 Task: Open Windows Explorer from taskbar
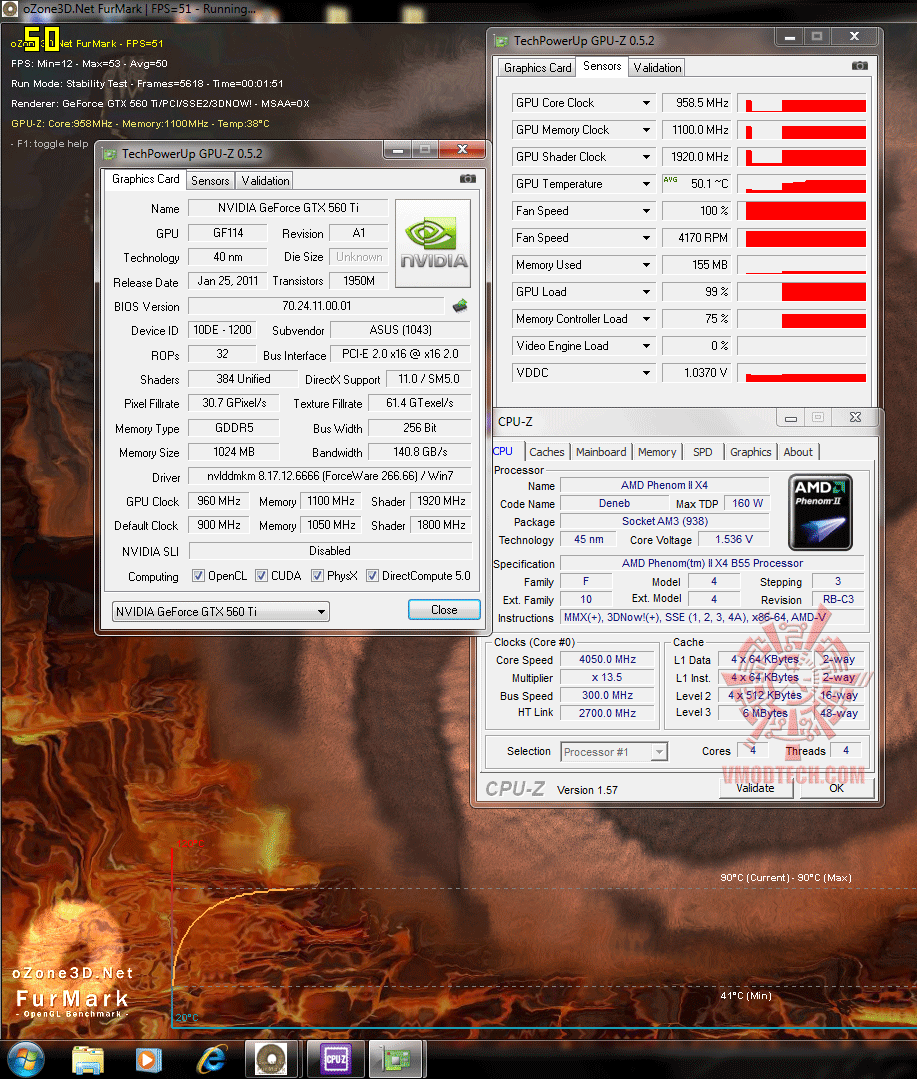click(x=88, y=1060)
